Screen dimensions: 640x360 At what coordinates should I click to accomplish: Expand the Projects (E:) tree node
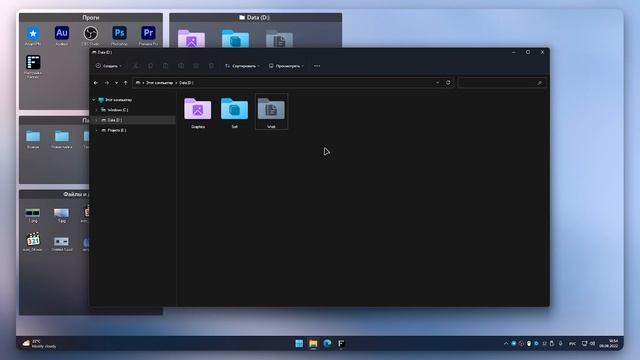[x=97, y=130]
